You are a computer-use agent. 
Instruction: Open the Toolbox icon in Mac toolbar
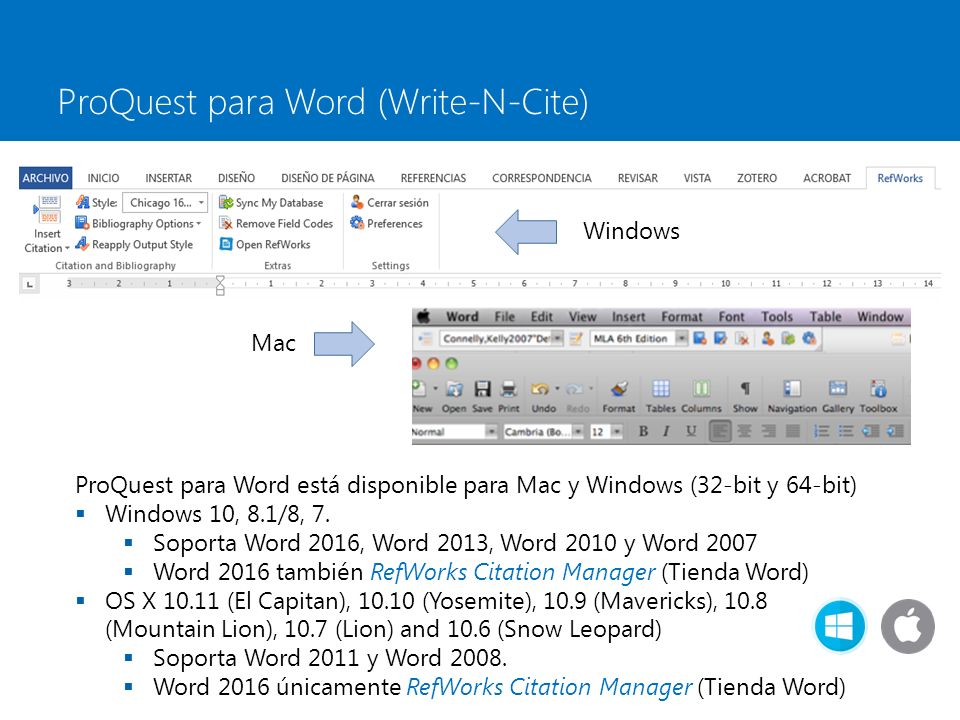(x=879, y=389)
